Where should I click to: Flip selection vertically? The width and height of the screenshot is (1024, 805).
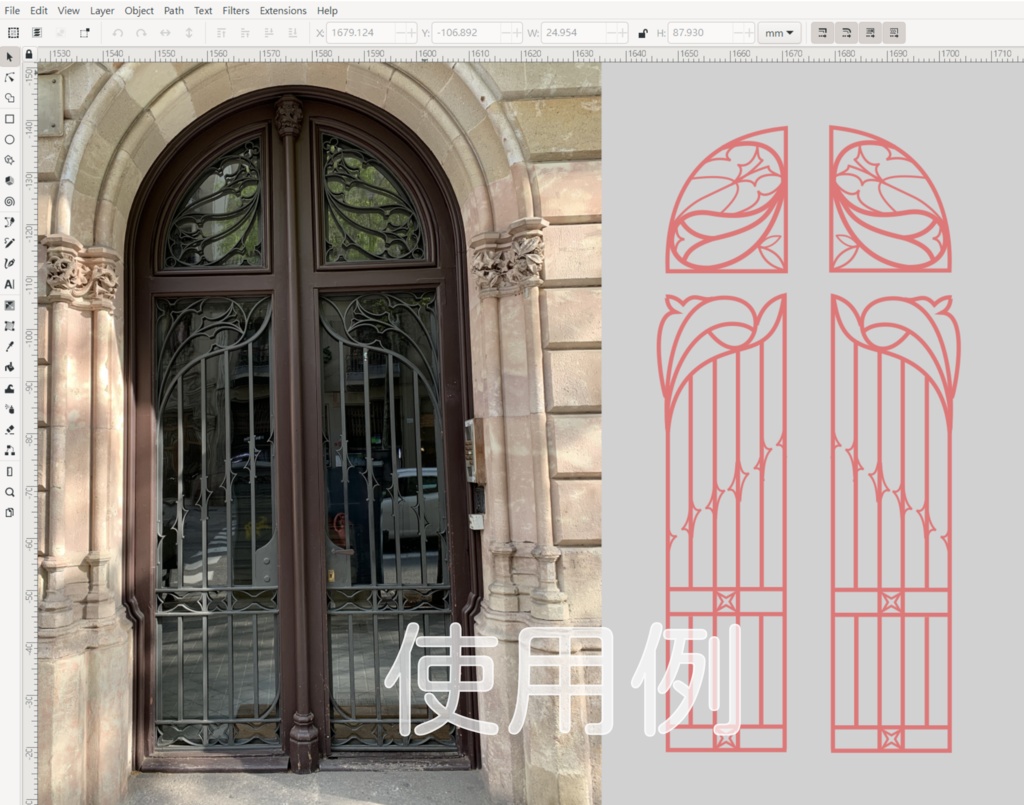coord(189,33)
